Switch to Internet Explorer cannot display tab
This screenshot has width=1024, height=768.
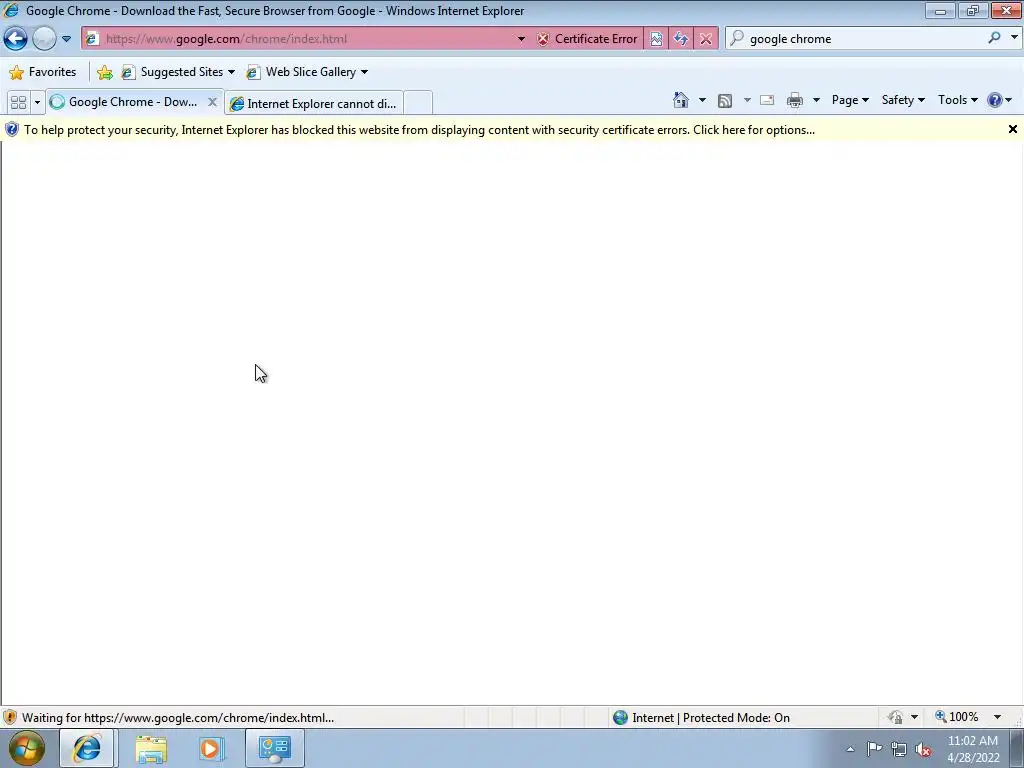tap(314, 103)
